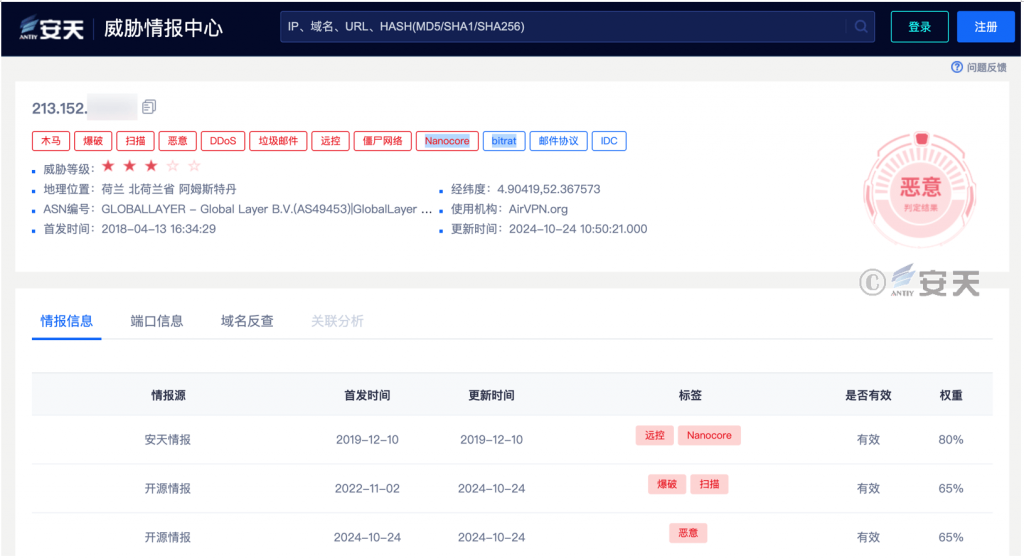The image size is (1024, 559).
Task: Switch to the 端口信息 tab
Action: [x=157, y=321]
